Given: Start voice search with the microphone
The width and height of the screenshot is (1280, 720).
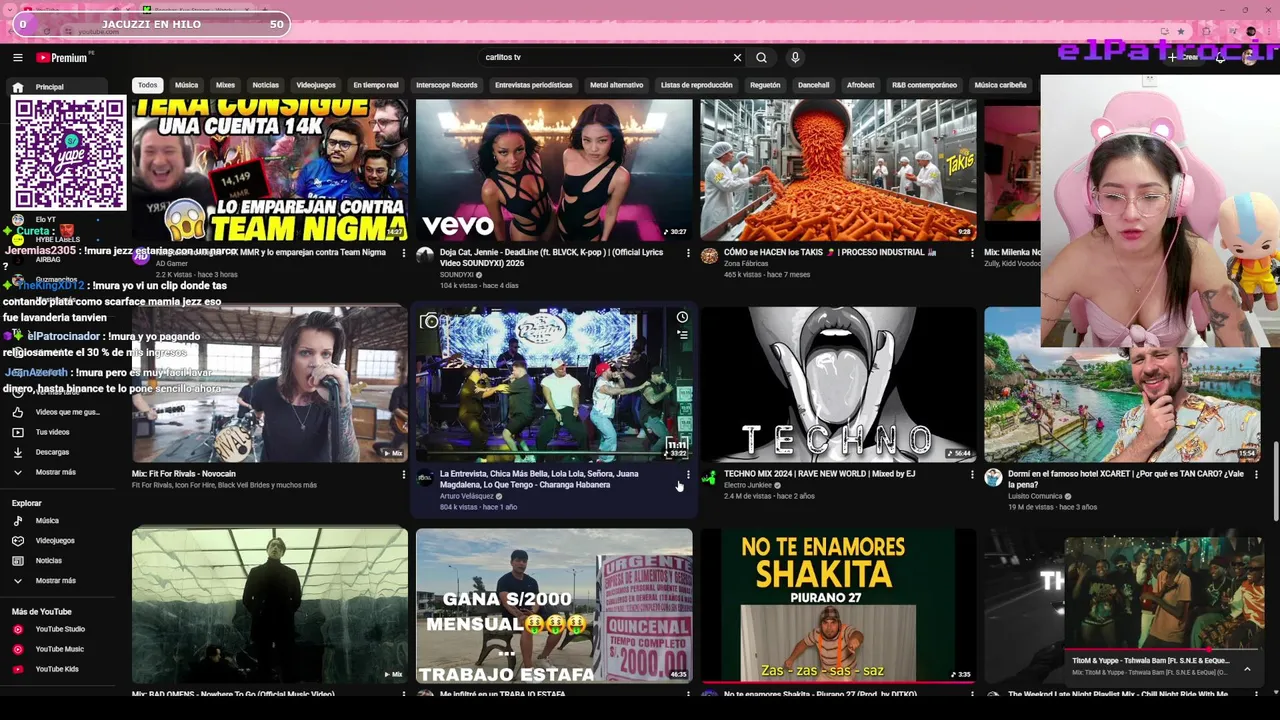Looking at the screenshot, I should click(x=795, y=58).
